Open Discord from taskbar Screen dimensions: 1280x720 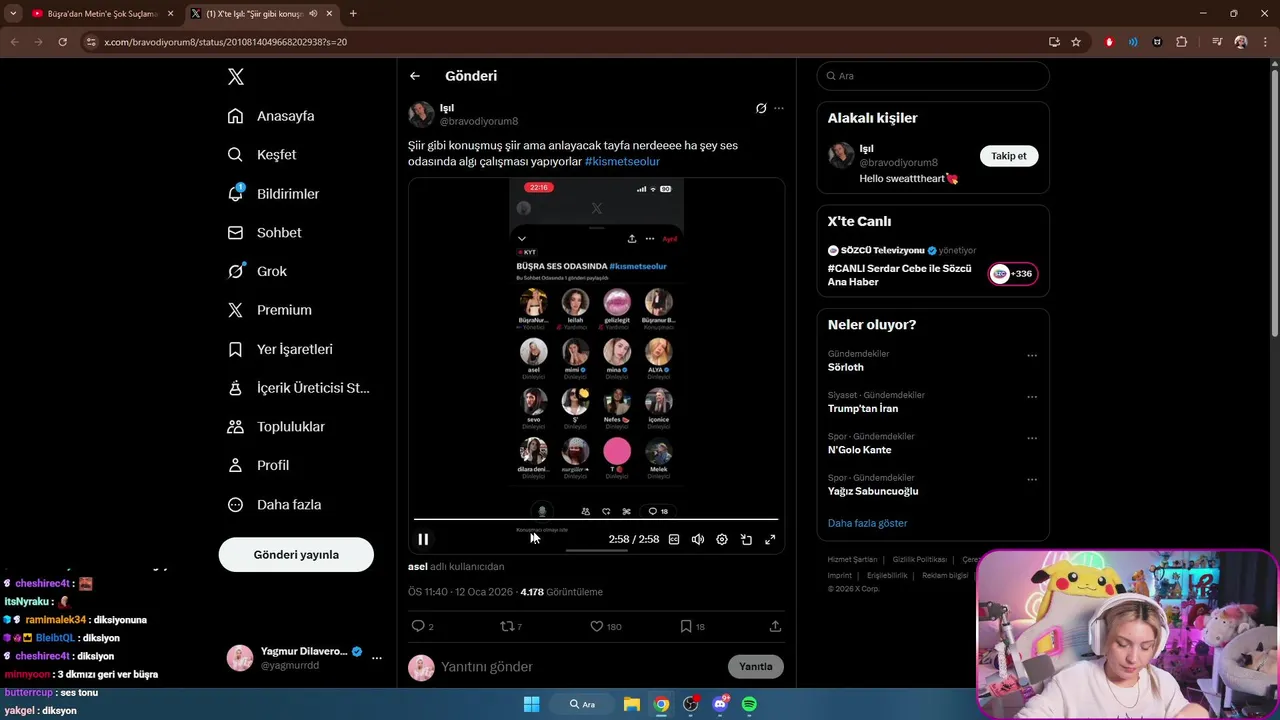[x=720, y=704]
